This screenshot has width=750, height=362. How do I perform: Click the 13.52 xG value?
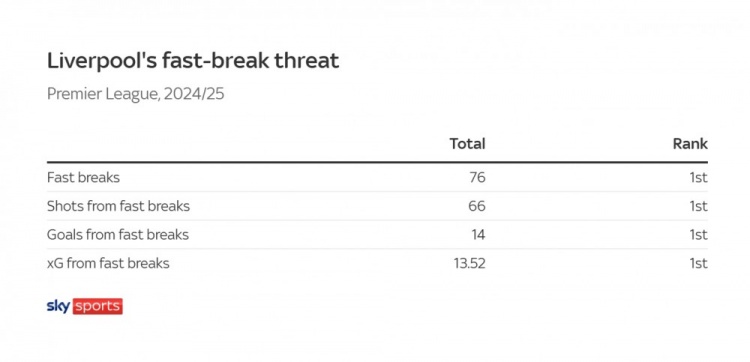pos(469,263)
